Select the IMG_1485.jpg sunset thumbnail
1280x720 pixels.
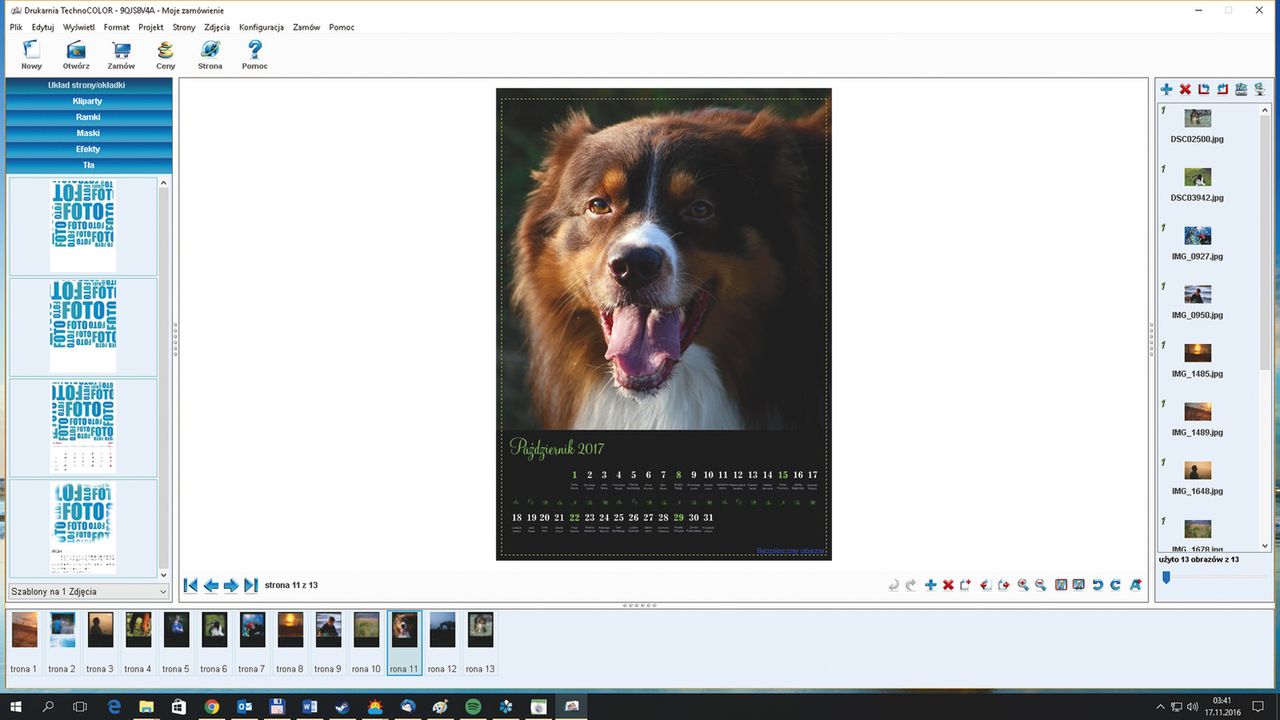(x=1197, y=353)
